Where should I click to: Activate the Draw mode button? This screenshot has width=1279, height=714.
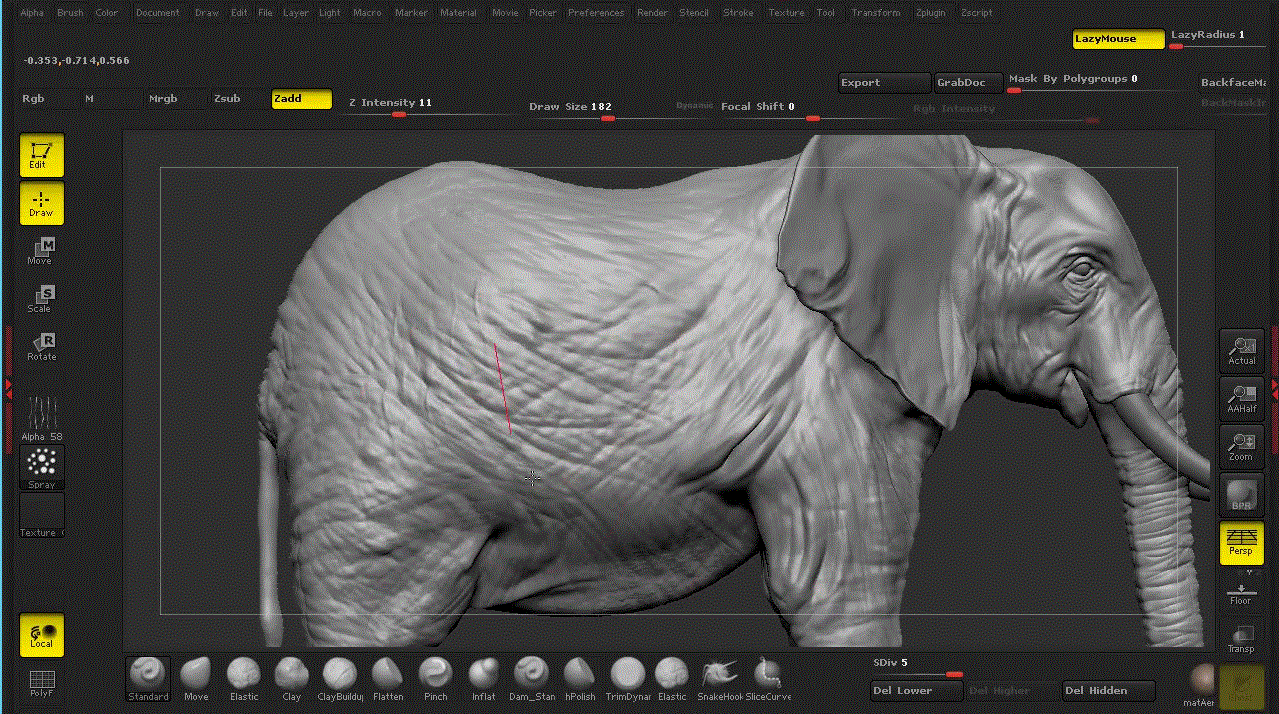[41, 203]
